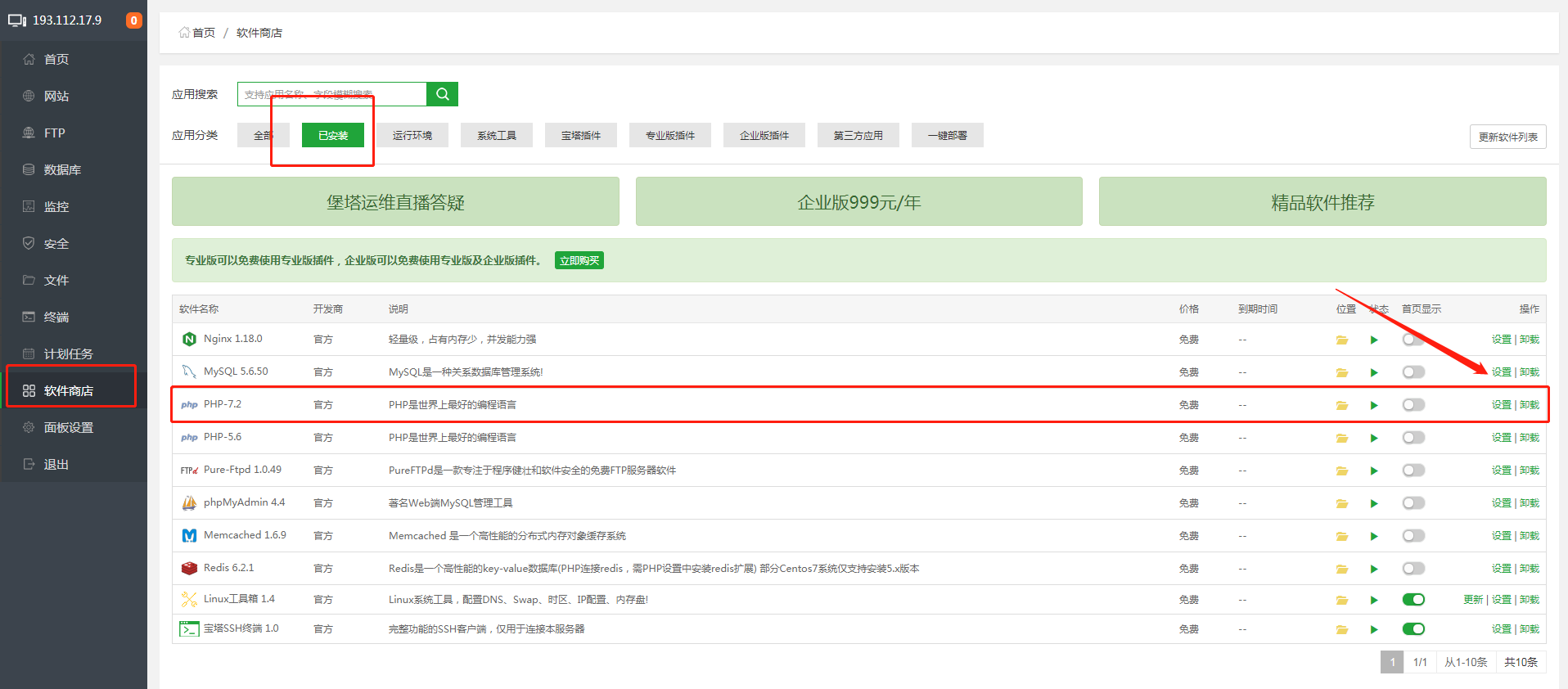Open Redis folder location icon
Screen dimensions: 1568x689
(1342, 569)
